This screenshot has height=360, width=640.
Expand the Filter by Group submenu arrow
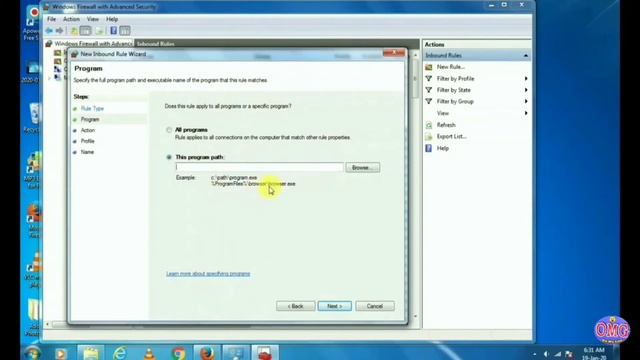coord(526,101)
